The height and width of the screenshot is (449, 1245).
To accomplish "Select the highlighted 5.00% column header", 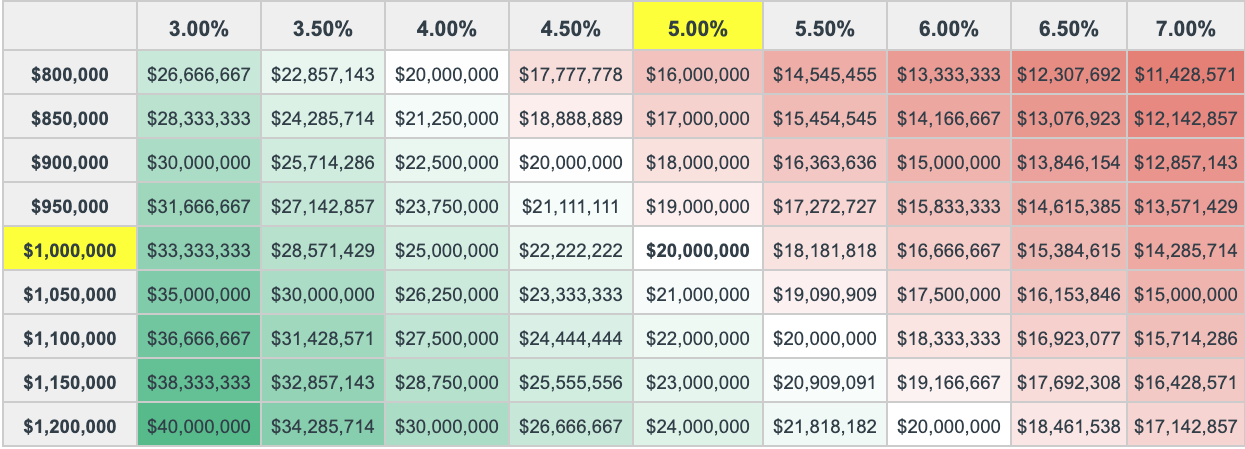I will (x=697, y=27).
